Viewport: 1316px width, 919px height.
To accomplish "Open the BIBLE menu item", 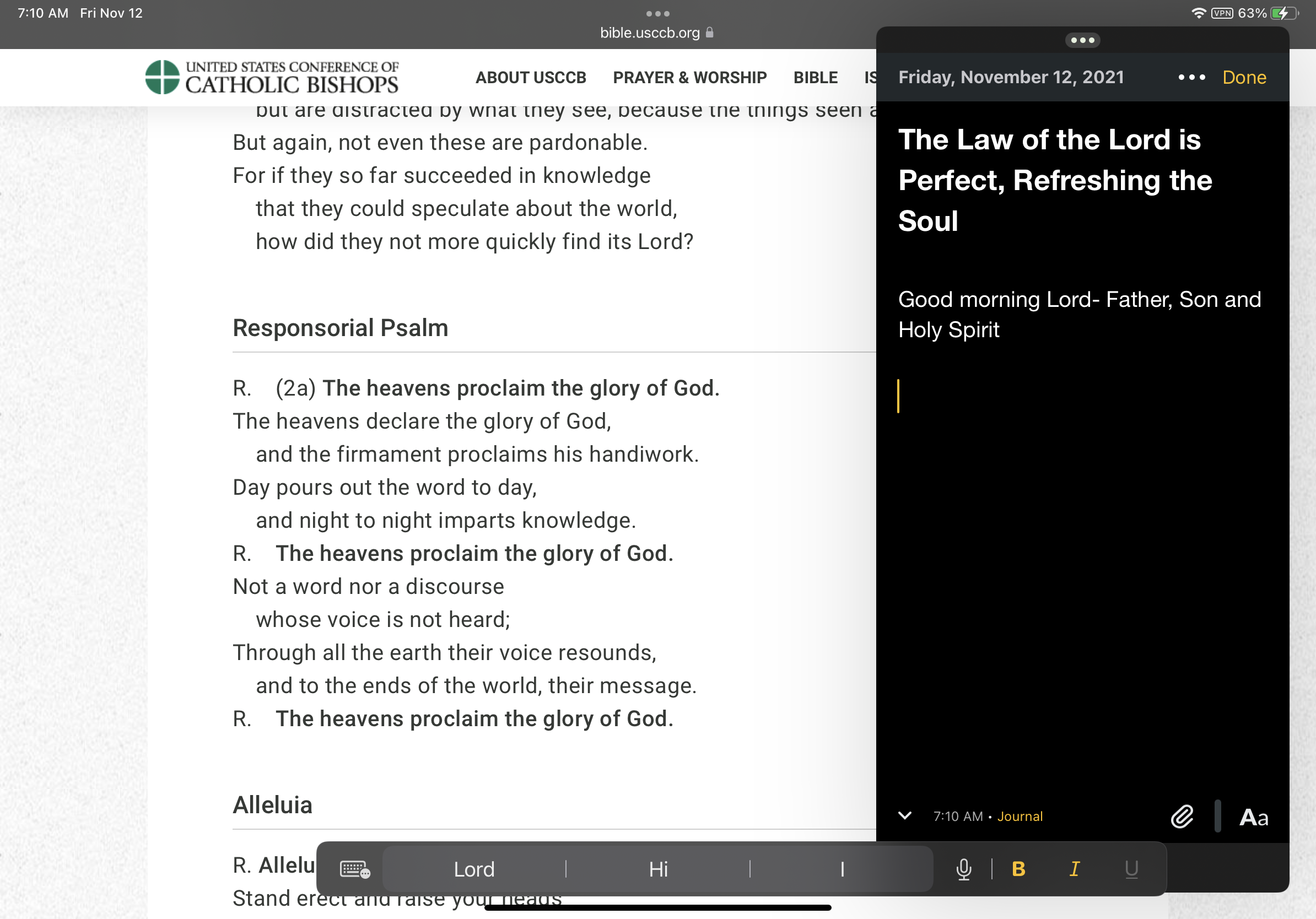I will 815,77.
